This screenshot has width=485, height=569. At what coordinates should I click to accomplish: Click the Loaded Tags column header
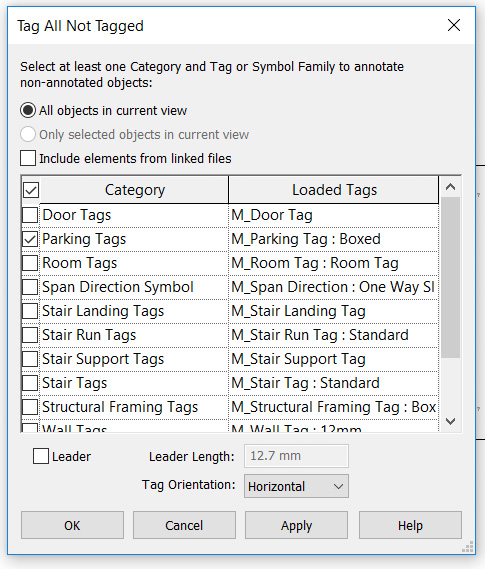tap(334, 190)
